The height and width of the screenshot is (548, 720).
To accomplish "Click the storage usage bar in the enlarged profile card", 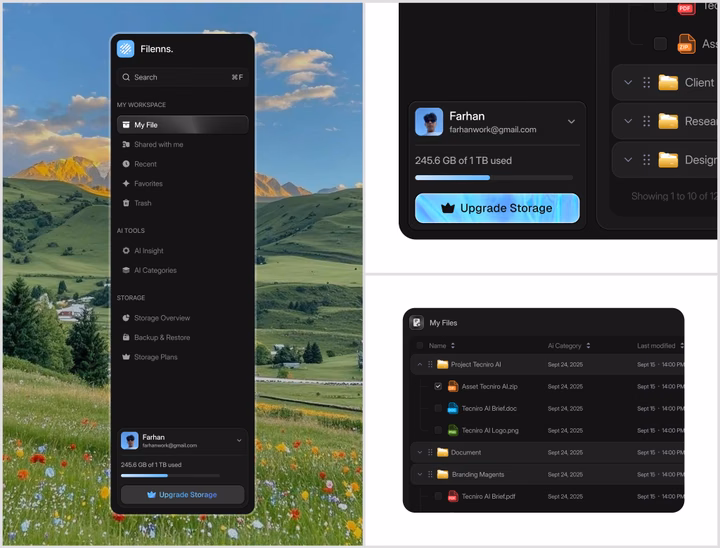I will click(x=494, y=177).
